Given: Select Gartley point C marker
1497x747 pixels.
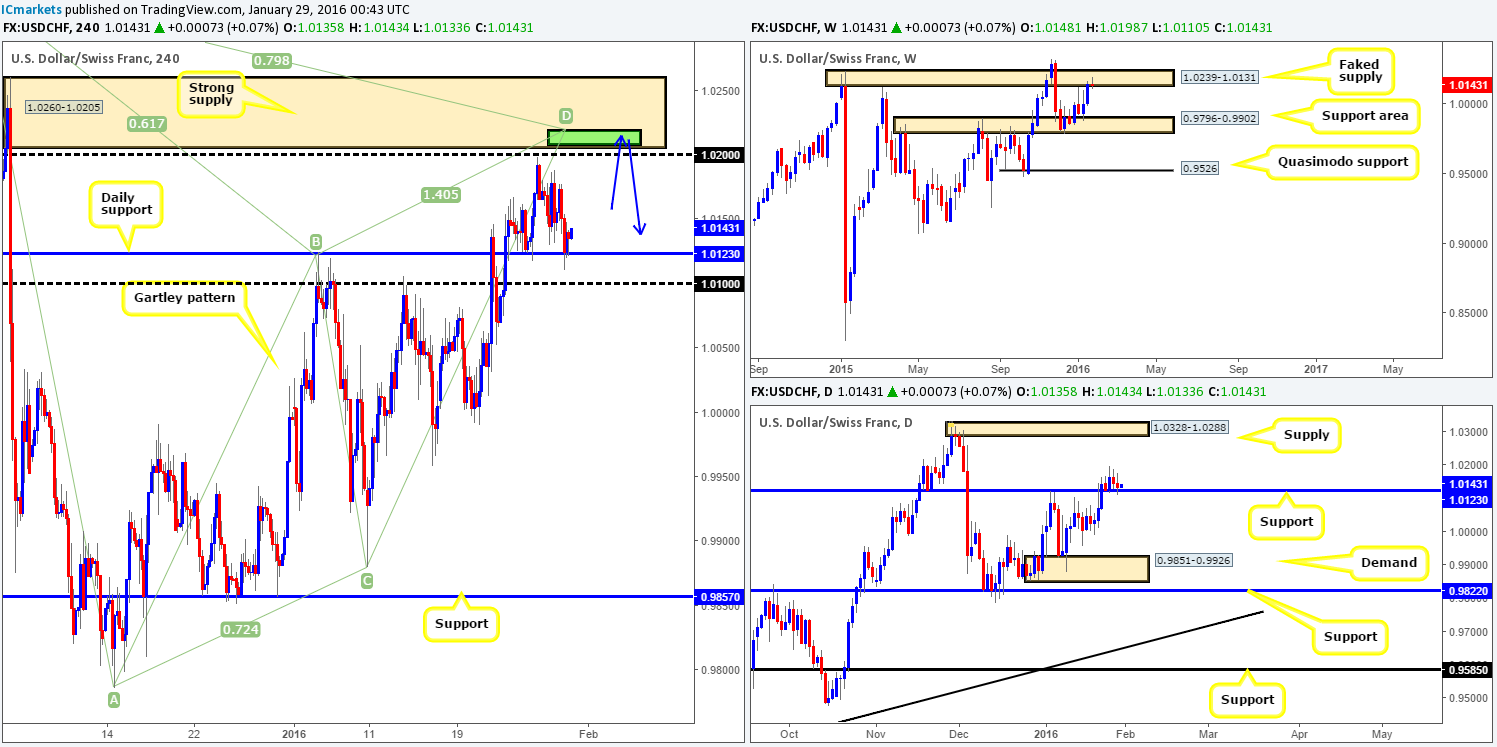Looking at the screenshot, I should (367, 579).
